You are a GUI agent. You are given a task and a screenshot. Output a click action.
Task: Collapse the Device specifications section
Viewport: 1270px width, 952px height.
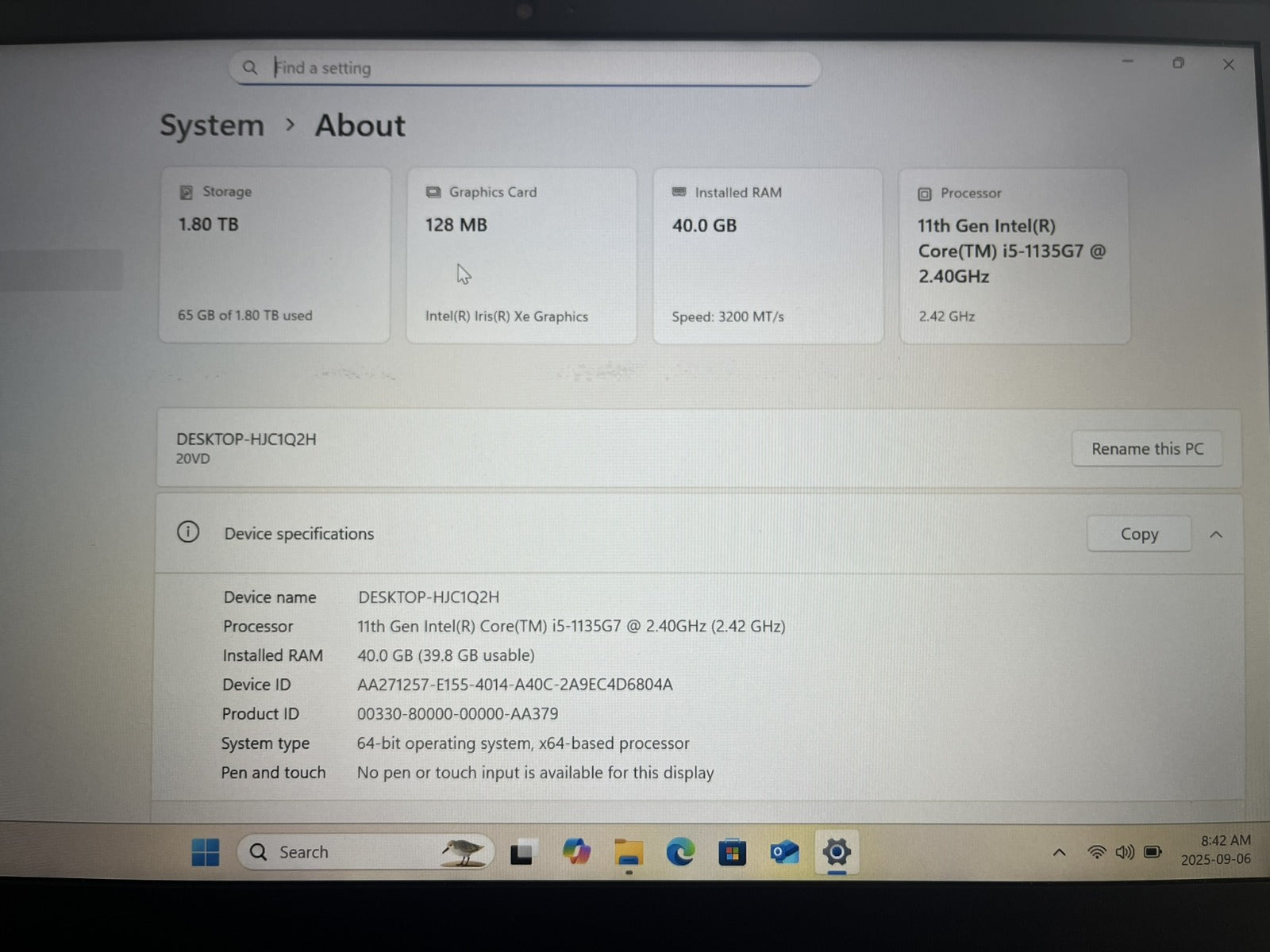click(1216, 535)
